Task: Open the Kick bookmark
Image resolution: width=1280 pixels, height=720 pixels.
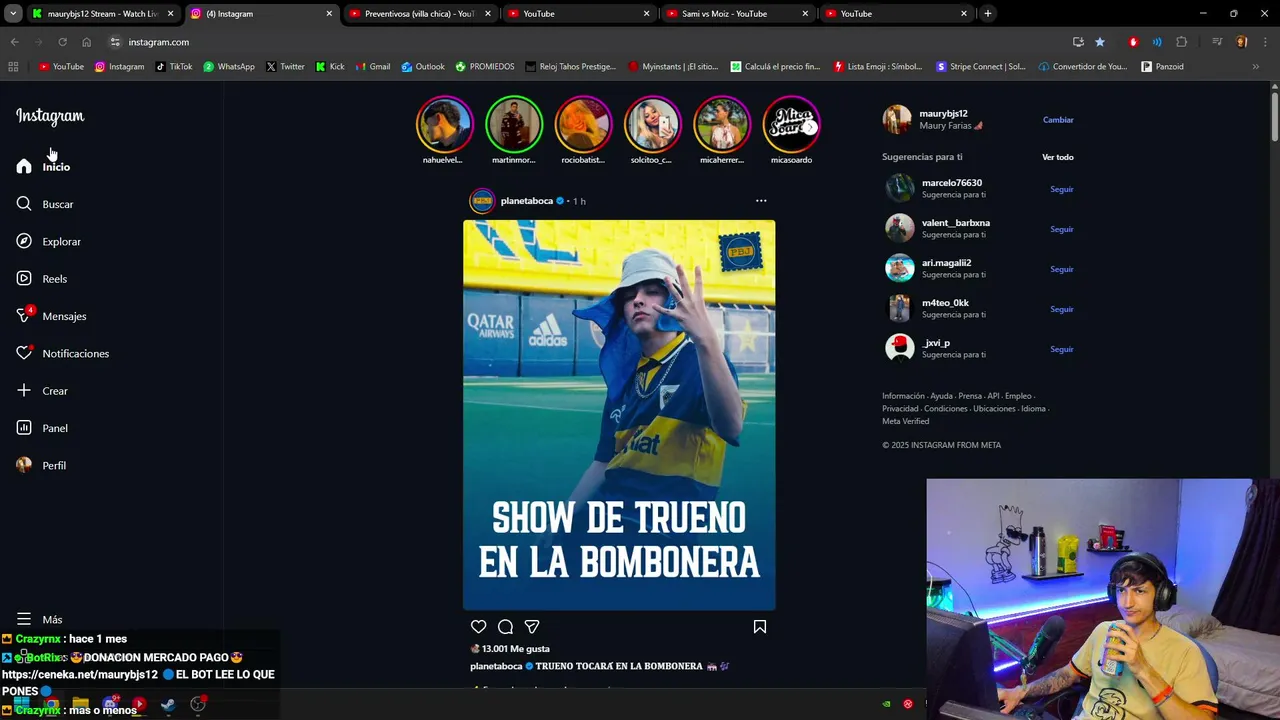Action: tap(330, 67)
